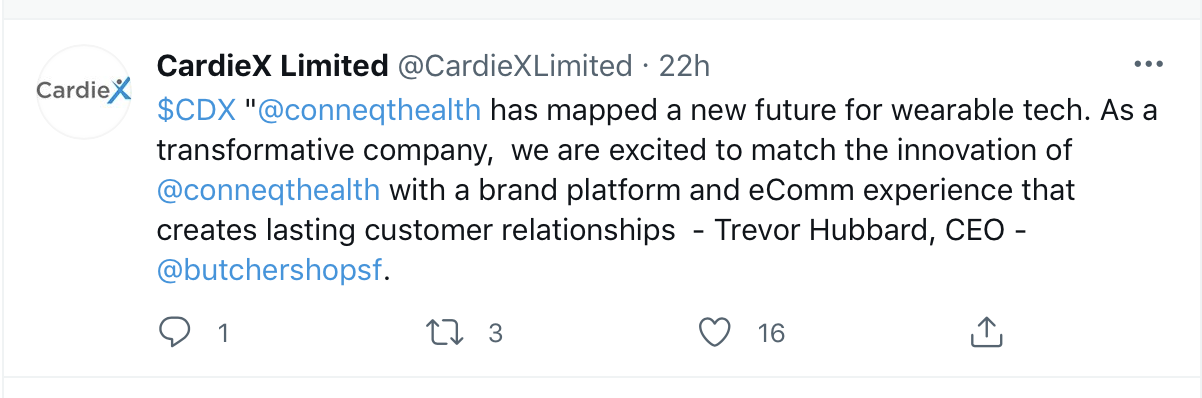Click the blue X in the CardieX logo
Screen dimensions: 1202x398
119,90
